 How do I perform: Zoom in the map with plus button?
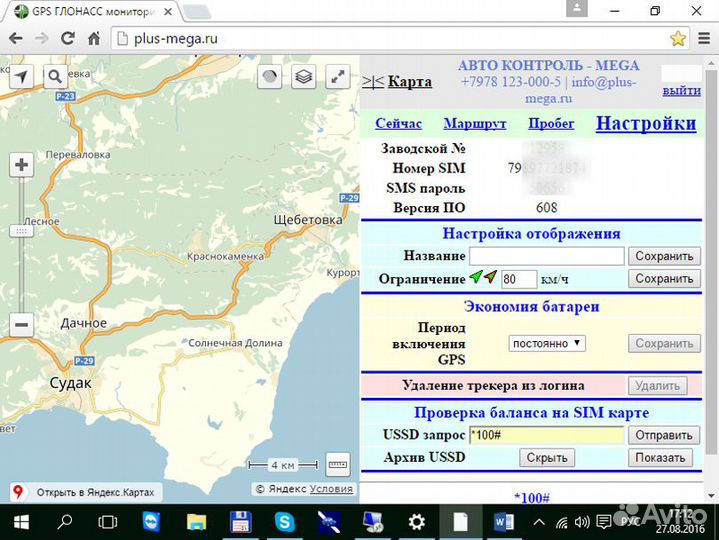pos(22,165)
